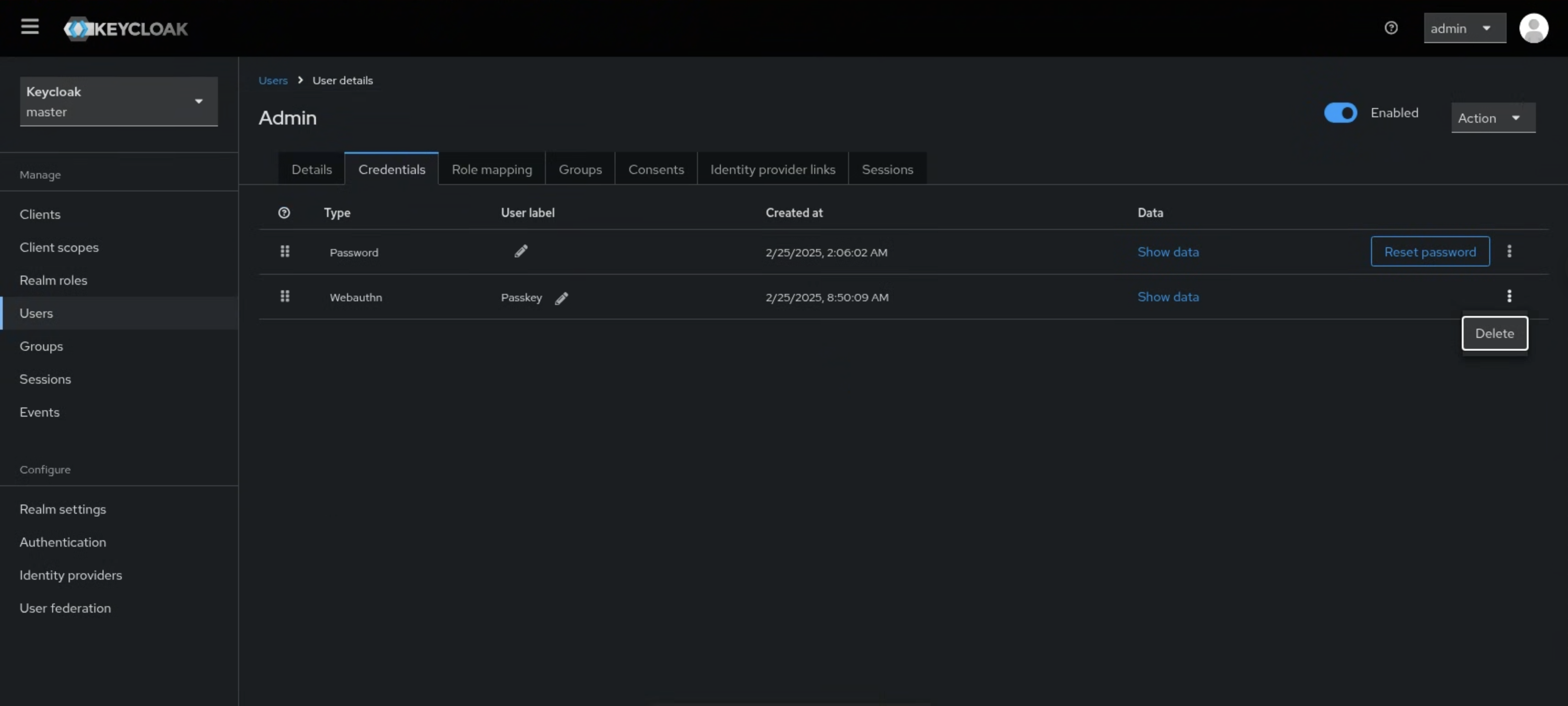The height and width of the screenshot is (706, 1568).
Task: Click the help question mark icon in header
Action: point(1391,28)
